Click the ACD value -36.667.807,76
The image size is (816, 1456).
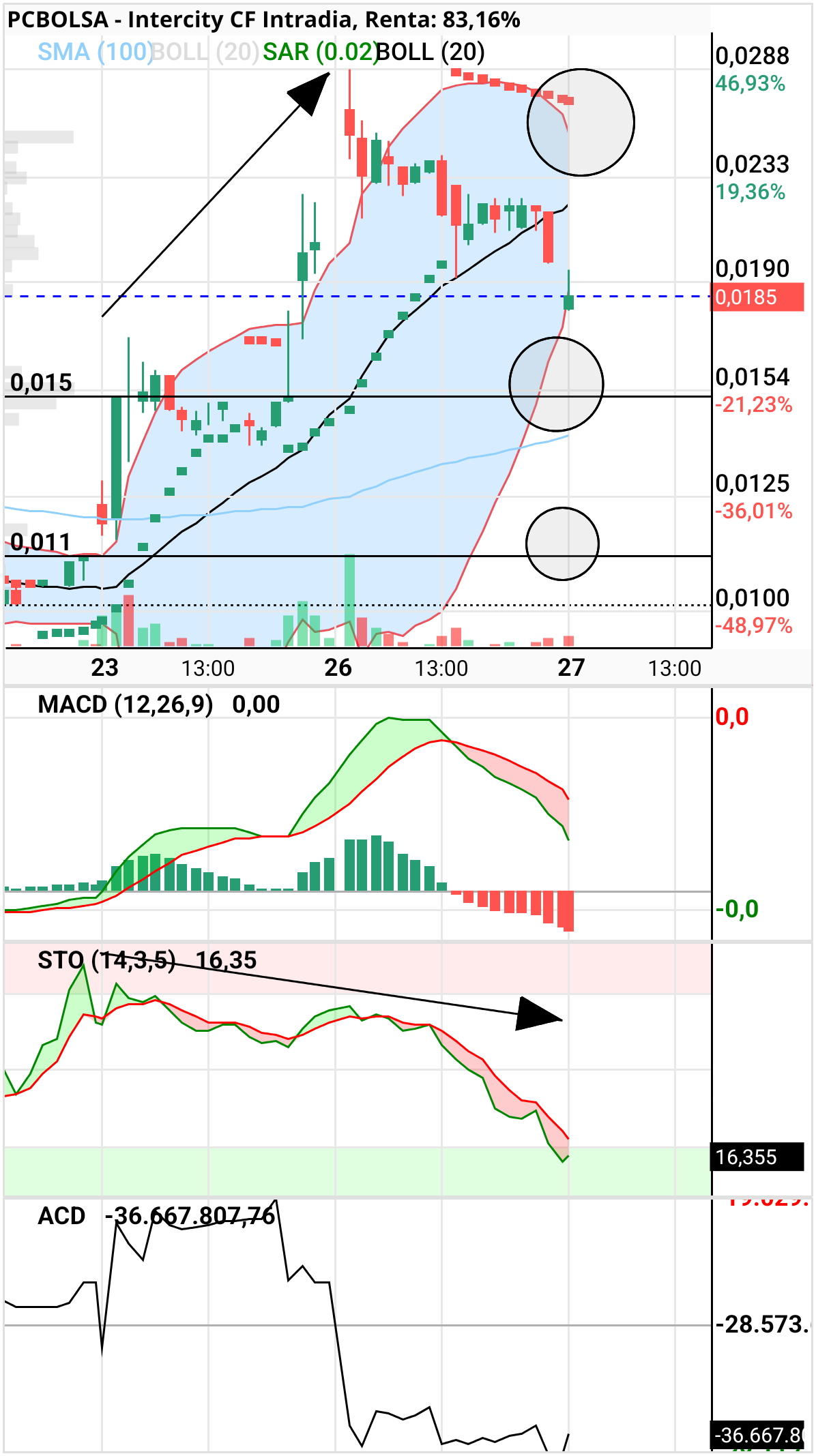tap(190, 1216)
